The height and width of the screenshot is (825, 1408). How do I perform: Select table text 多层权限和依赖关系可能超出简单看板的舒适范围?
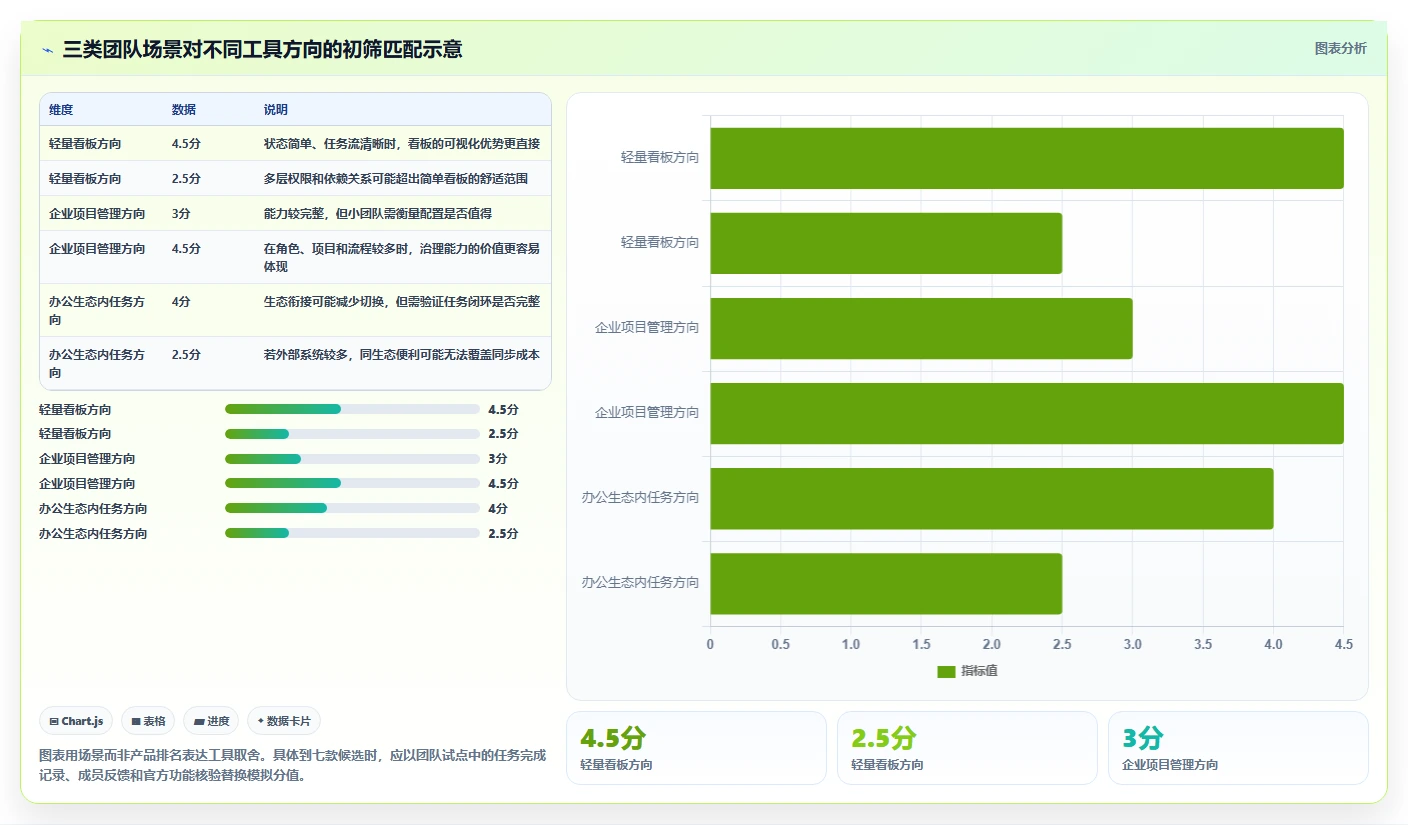pyautogui.click(x=396, y=179)
